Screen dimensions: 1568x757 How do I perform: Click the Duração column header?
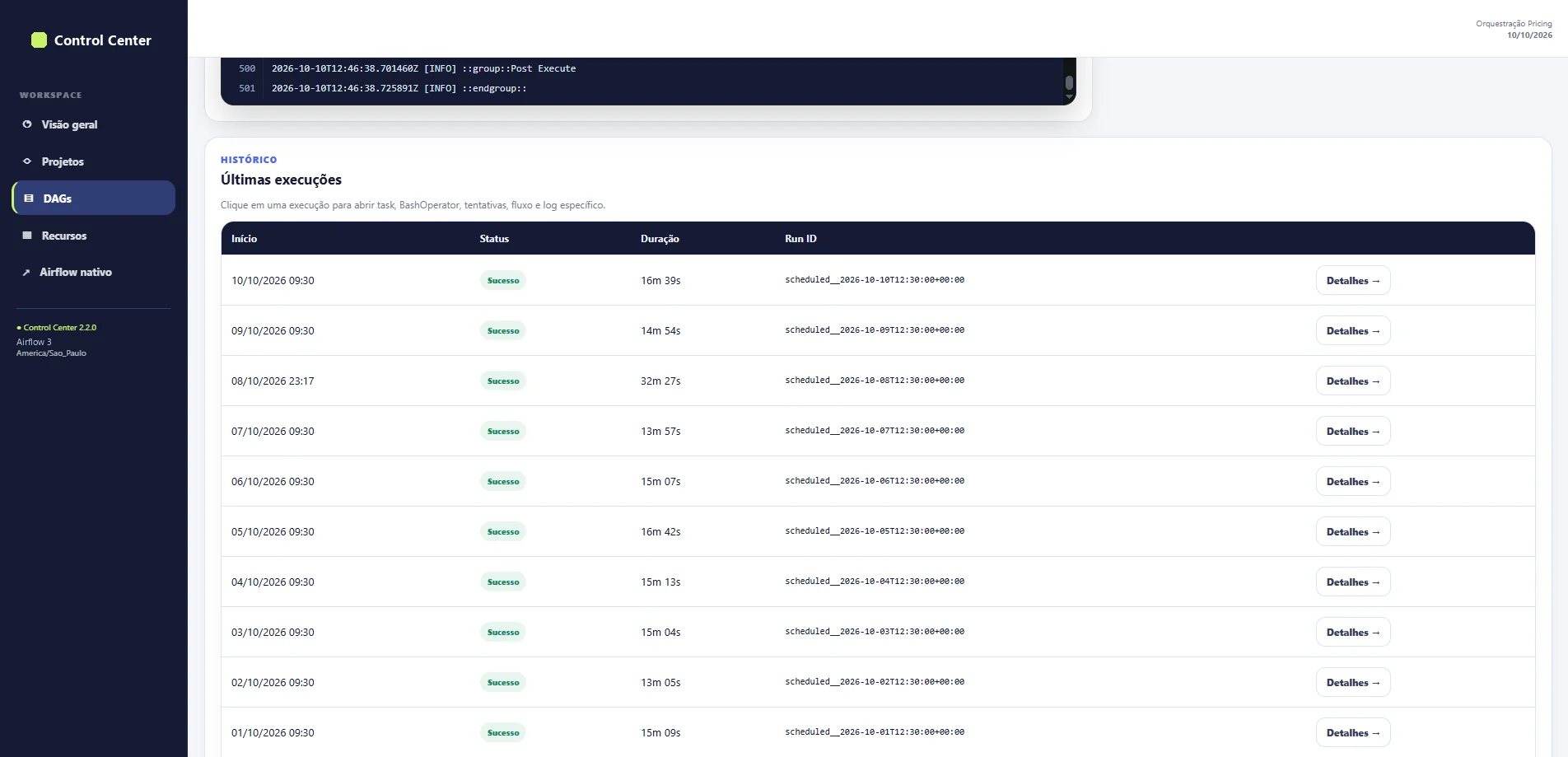point(660,239)
